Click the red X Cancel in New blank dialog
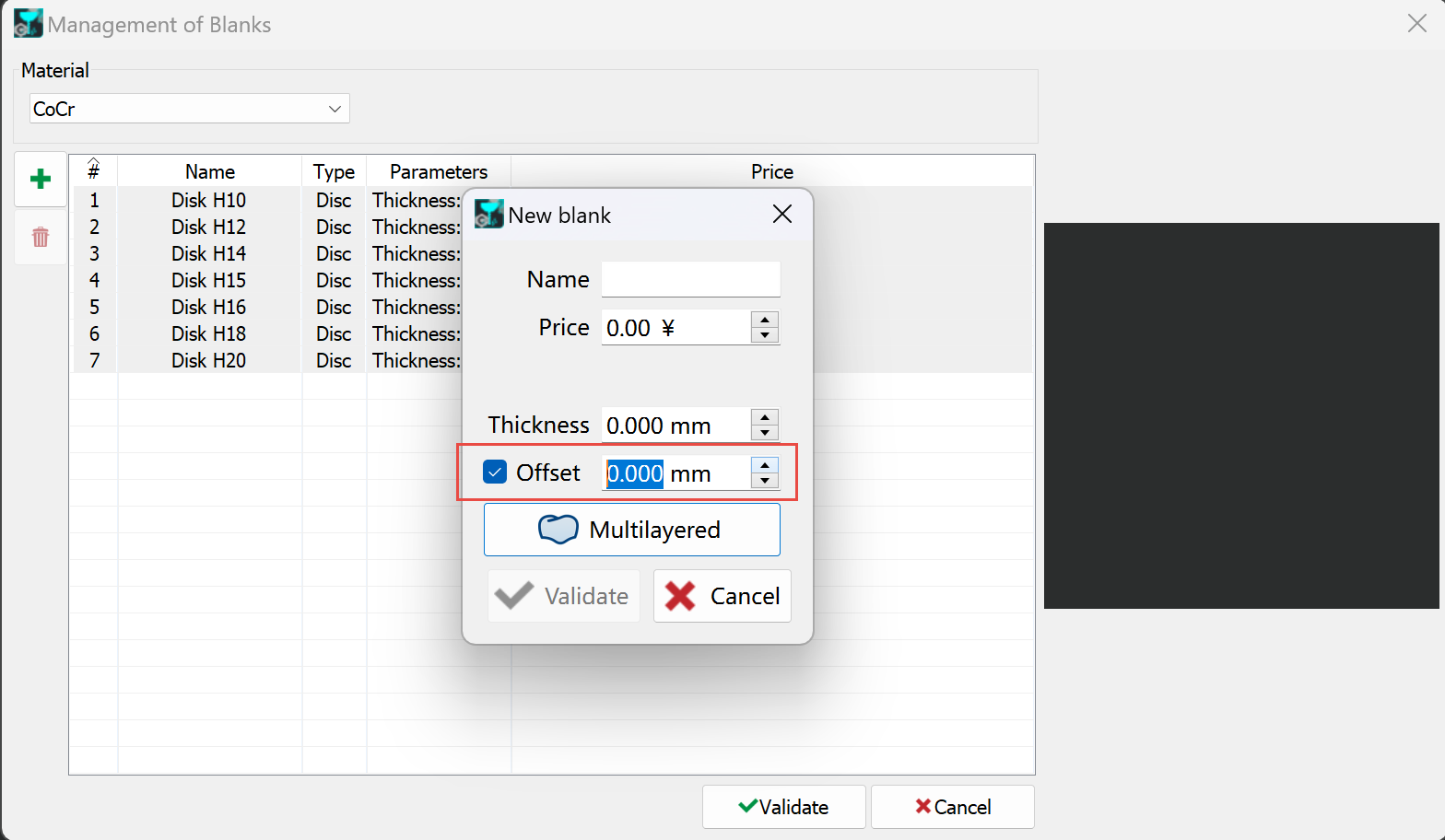 click(x=722, y=596)
